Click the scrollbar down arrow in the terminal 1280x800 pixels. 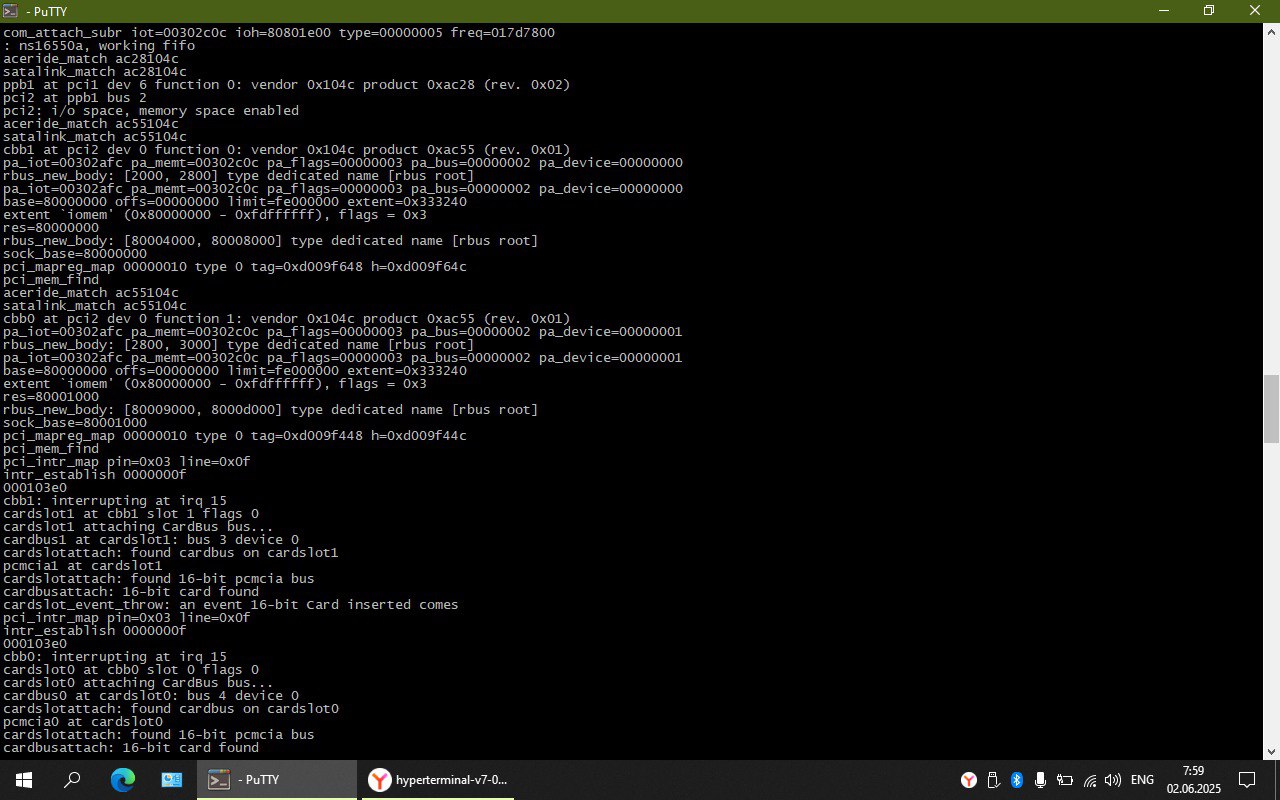click(x=1271, y=751)
